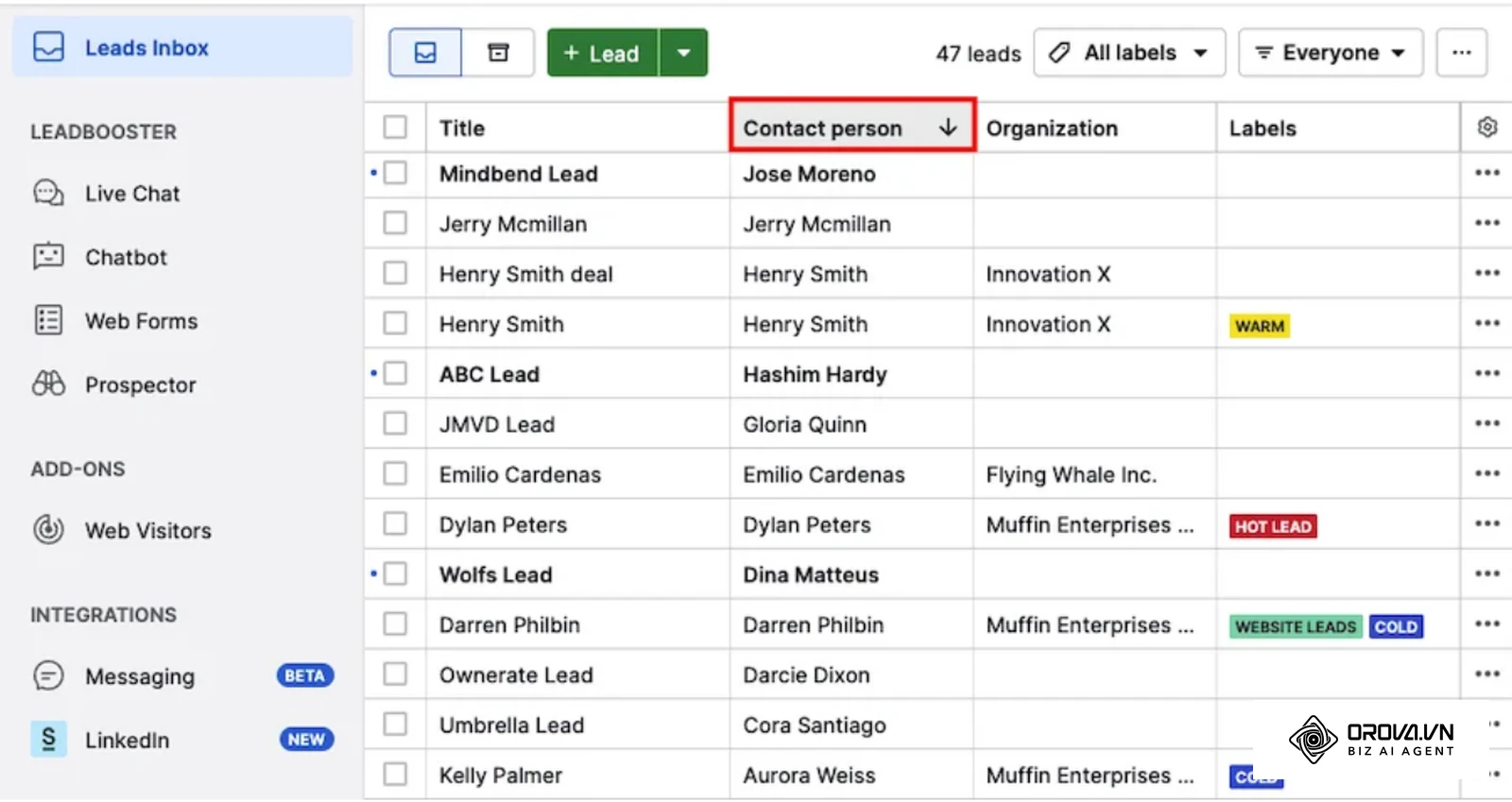Open the Everyone owner filter dropdown
The width and height of the screenshot is (1512, 802).
click(1331, 53)
